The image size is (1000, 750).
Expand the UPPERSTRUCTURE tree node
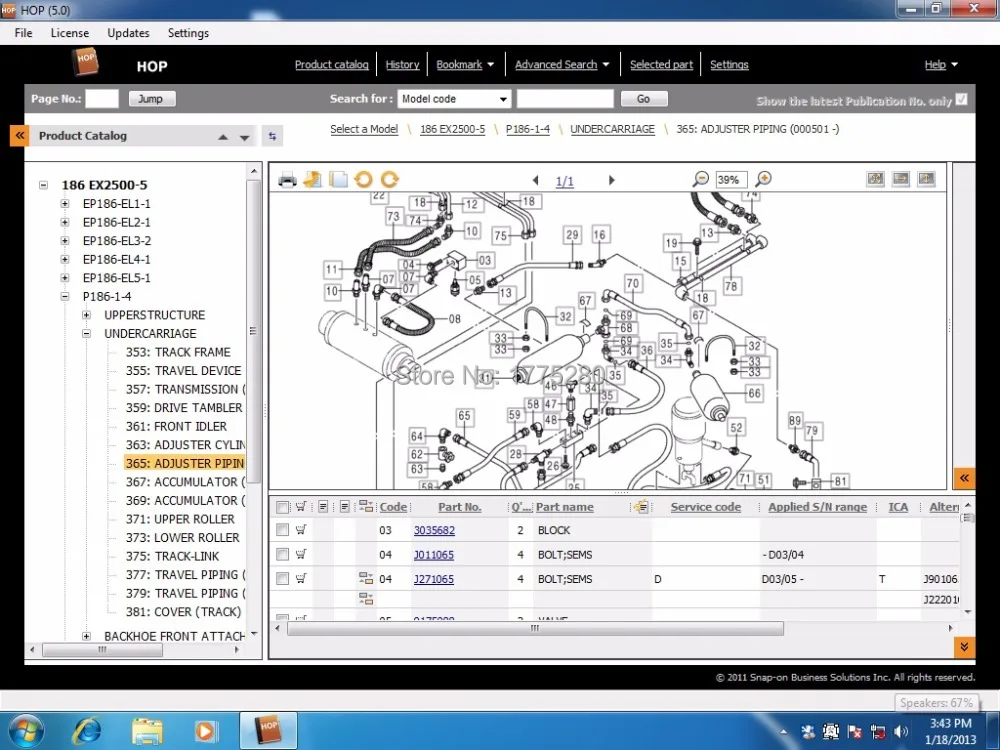87,314
